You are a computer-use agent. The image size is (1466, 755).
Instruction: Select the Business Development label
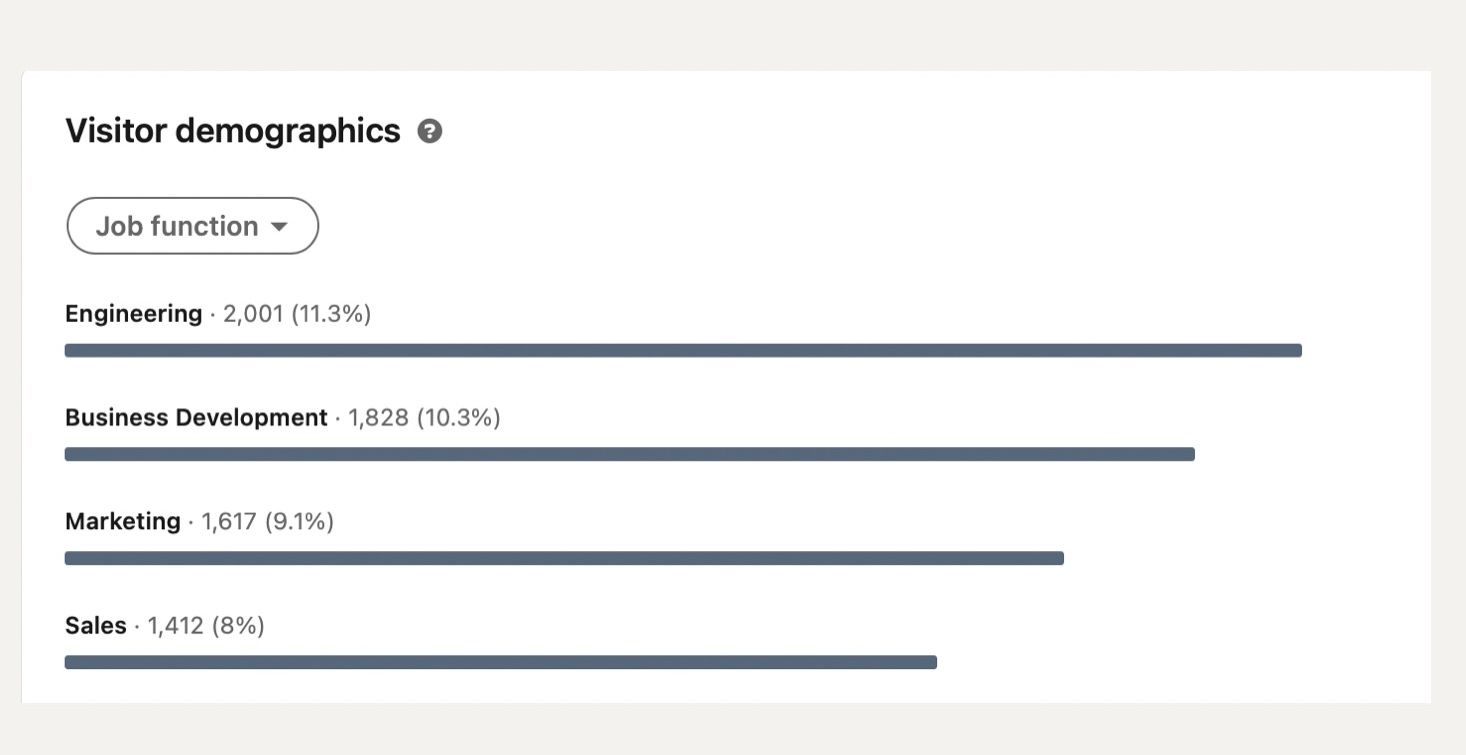tap(196, 418)
